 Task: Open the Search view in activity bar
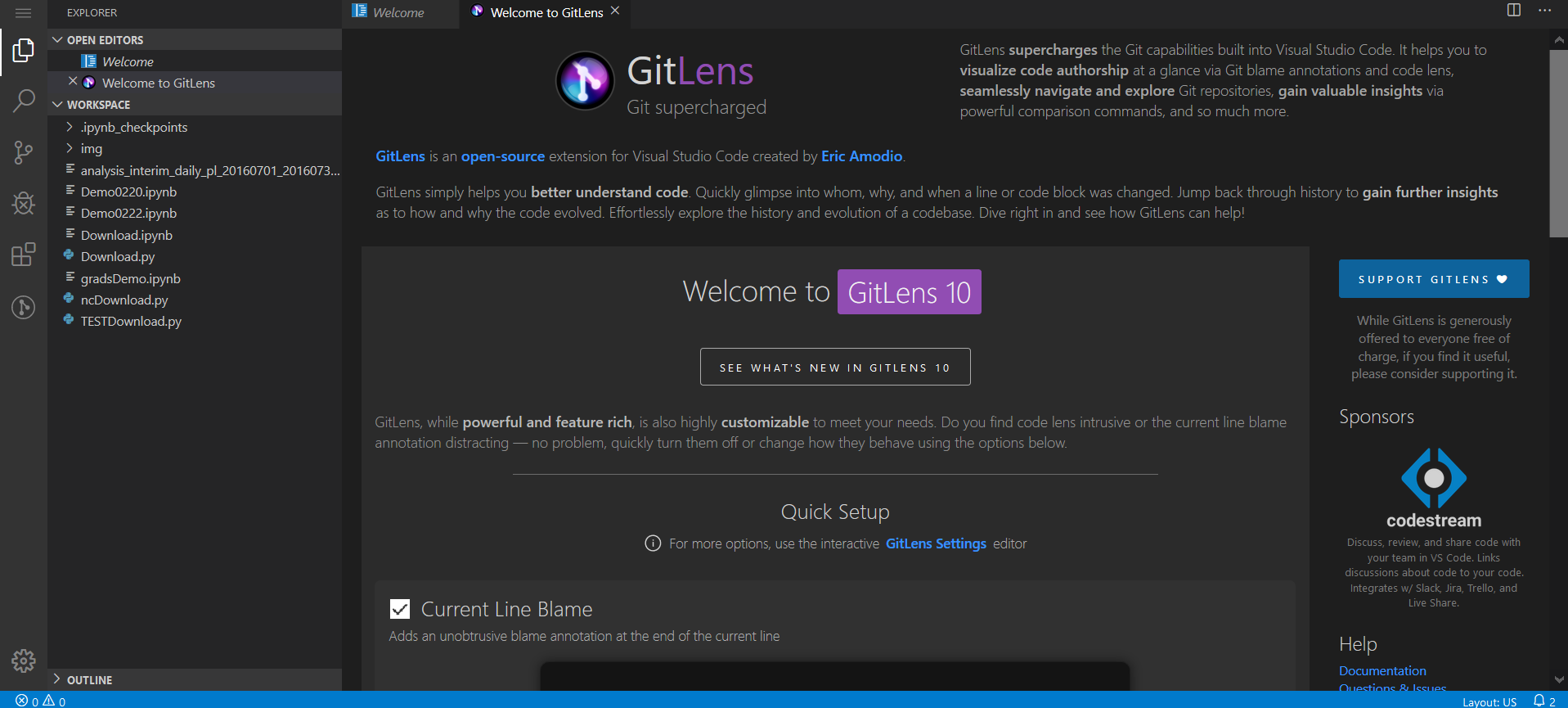[23, 101]
